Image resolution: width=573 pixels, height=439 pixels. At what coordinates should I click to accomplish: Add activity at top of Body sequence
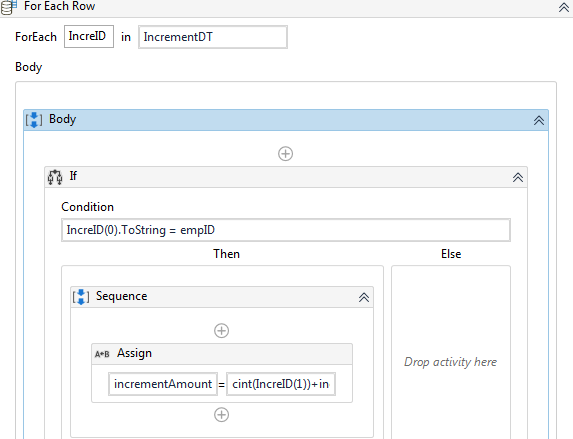285,154
